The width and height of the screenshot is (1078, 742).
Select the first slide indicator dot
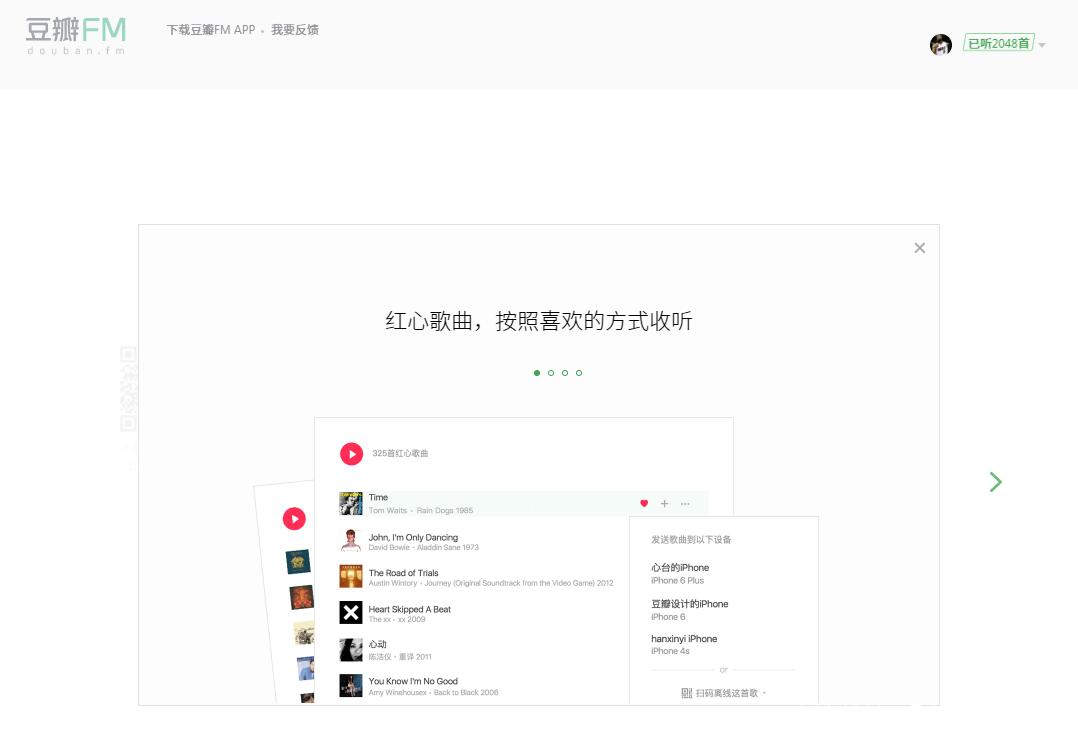[537, 373]
